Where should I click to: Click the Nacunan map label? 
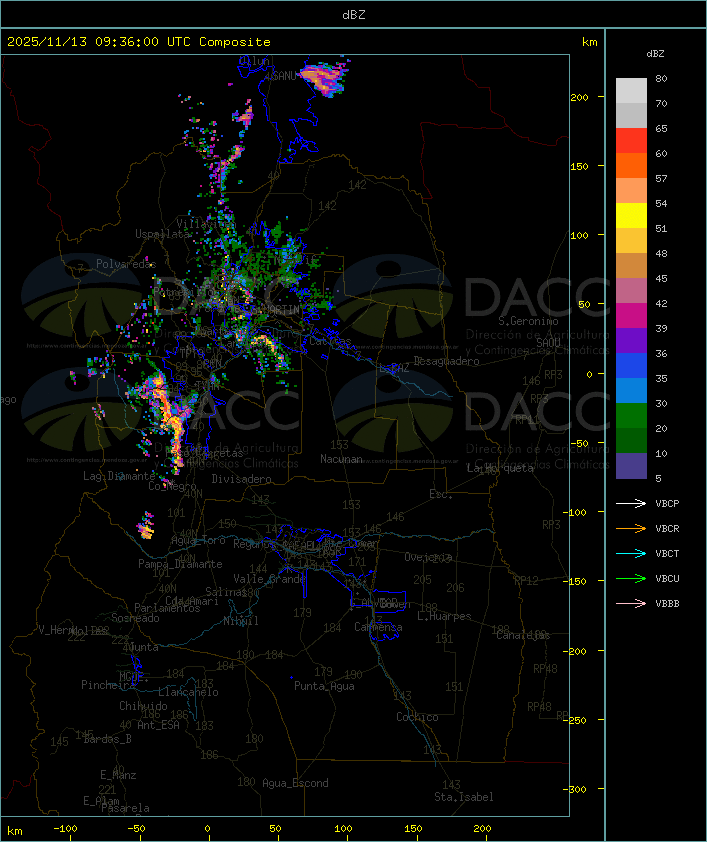click(x=341, y=459)
